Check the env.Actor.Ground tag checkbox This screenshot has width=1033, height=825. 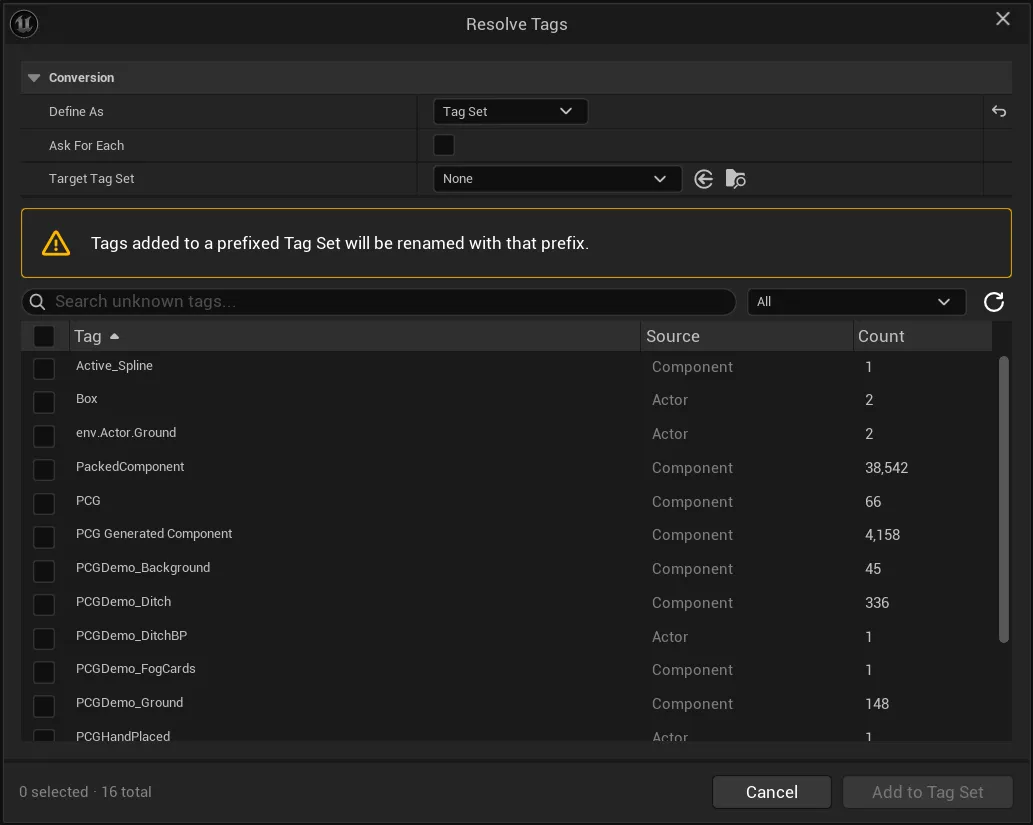tap(44, 436)
